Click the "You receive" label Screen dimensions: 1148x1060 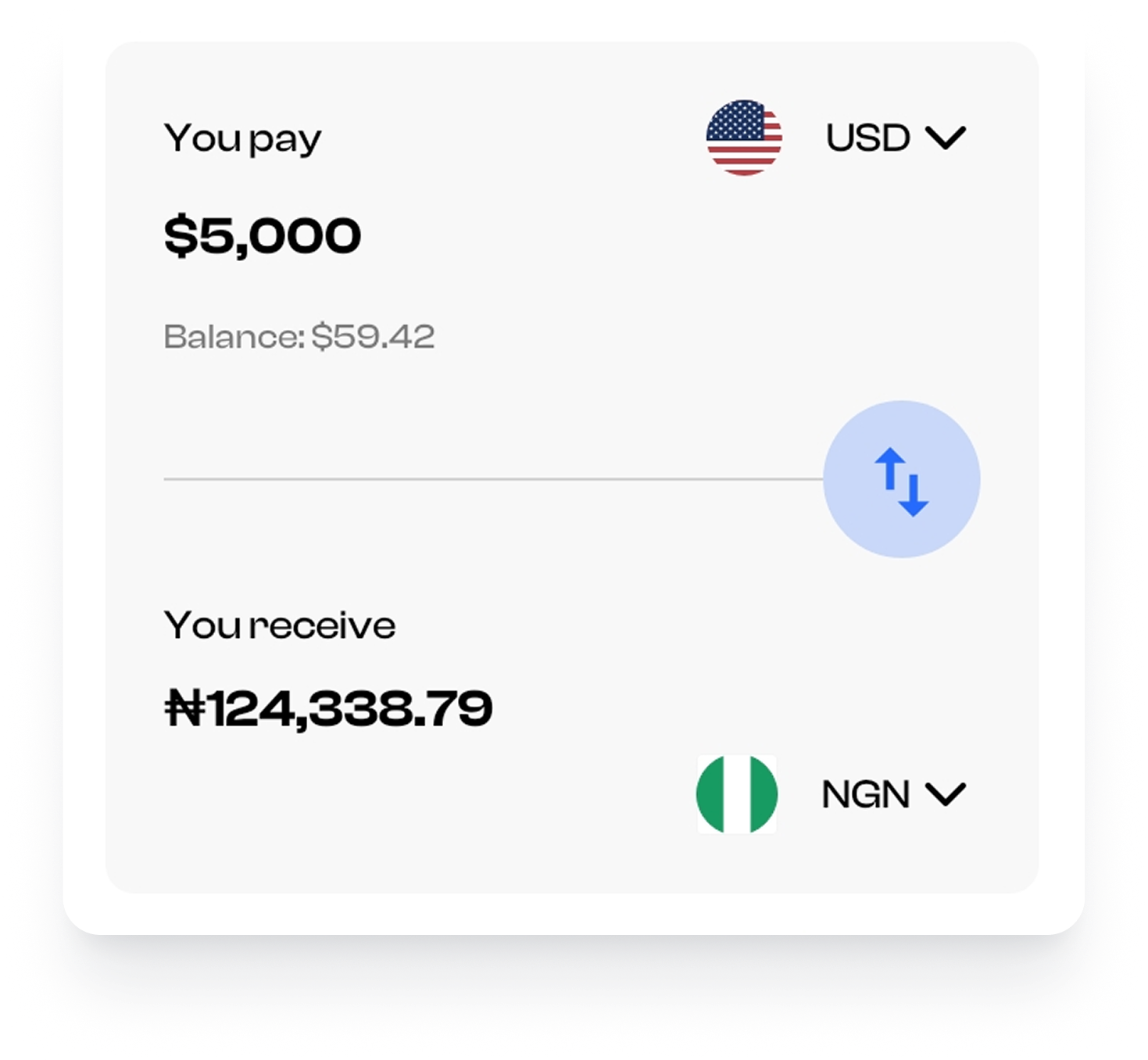[280, 625]
